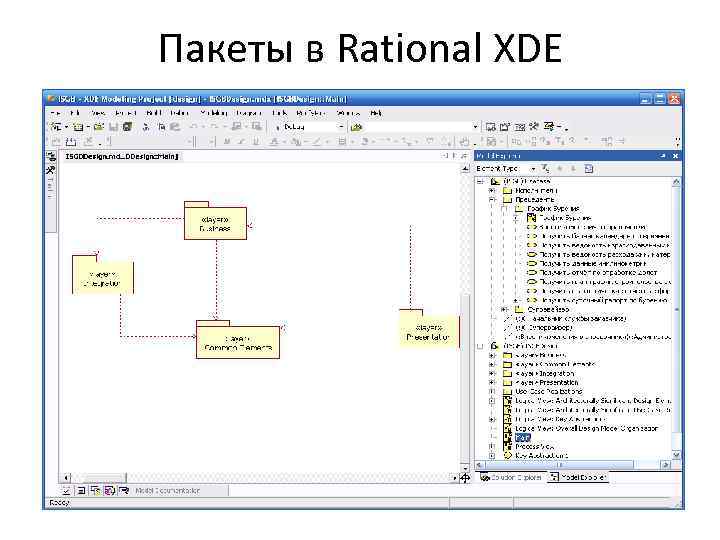
Task: Open the Debug configuration dropdown
Action: 341,127
